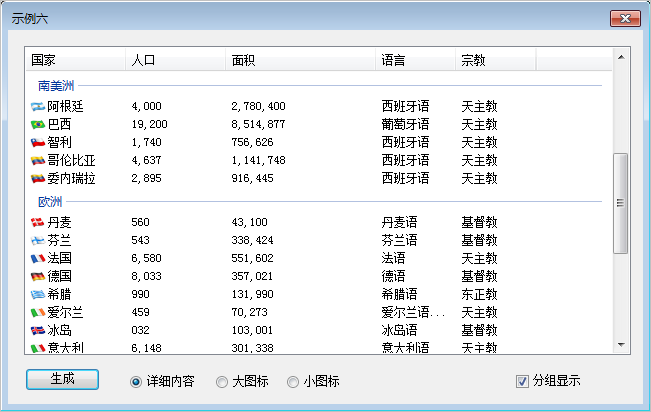
Task: Click the 面积 column header
Action: coord(300,60)
